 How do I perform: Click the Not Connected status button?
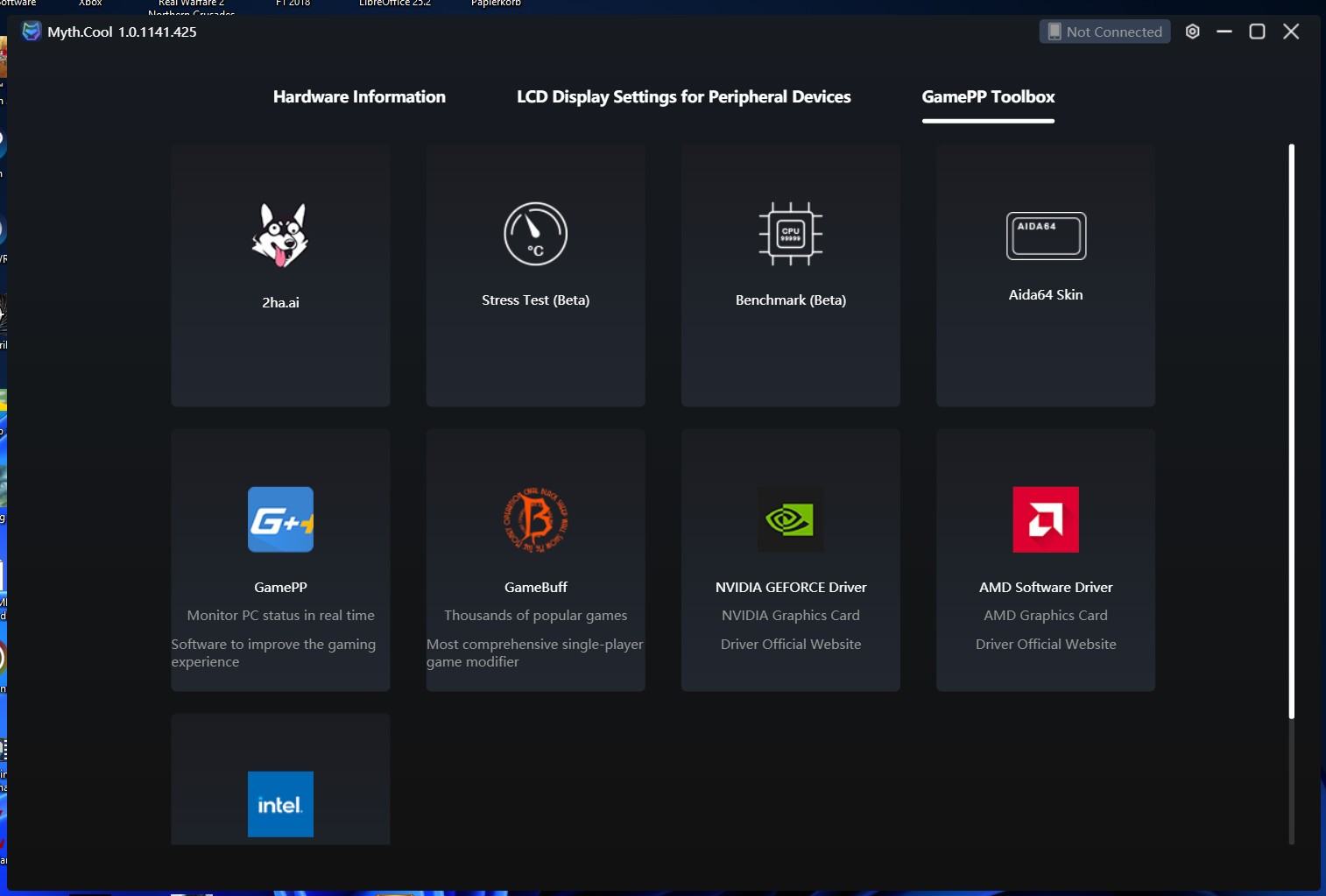(x=1104, y=32)
